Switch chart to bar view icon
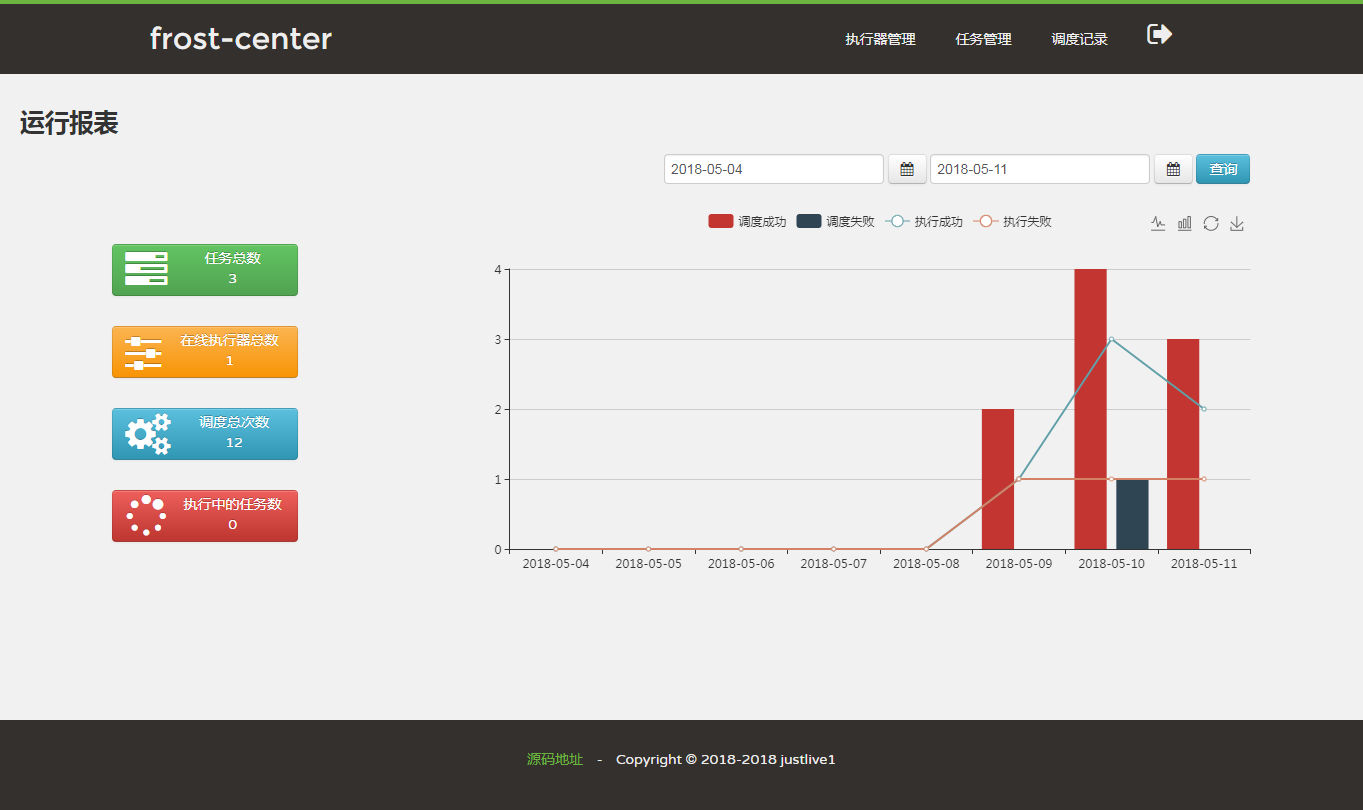1363x810 pixels. pyautogui.click(x=1184, y=223)
